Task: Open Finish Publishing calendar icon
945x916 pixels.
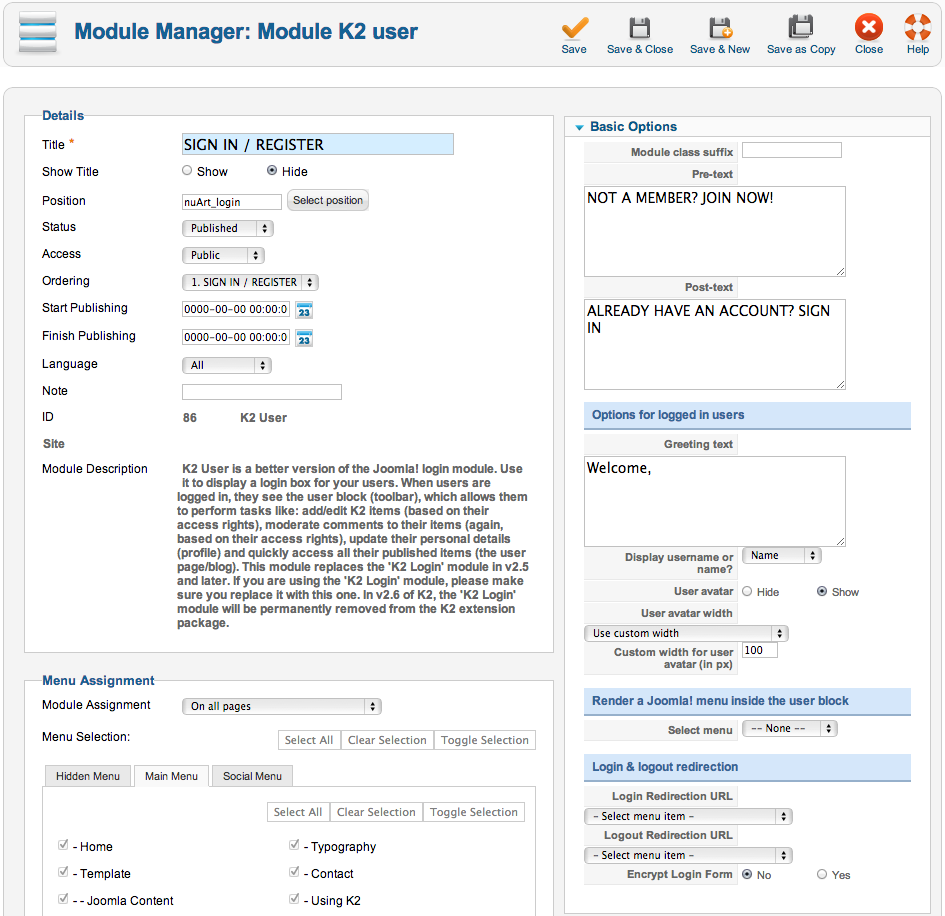Action: tap(304, 338)
